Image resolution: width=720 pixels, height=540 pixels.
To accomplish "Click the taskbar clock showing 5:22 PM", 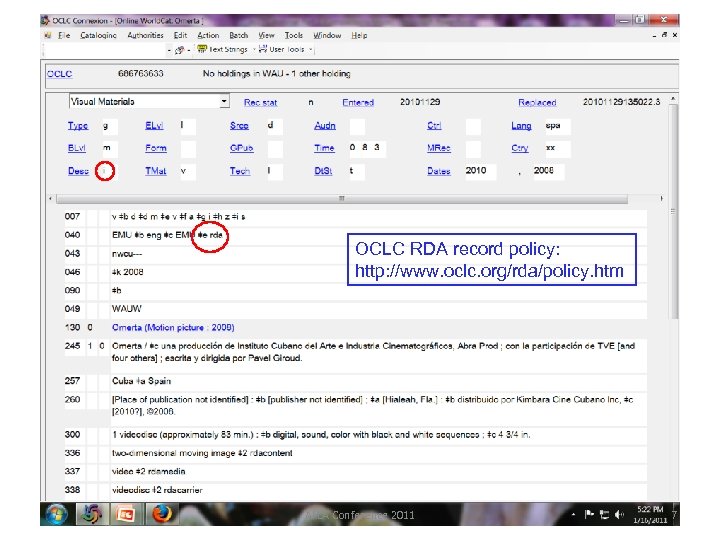I will click(650, 514).
